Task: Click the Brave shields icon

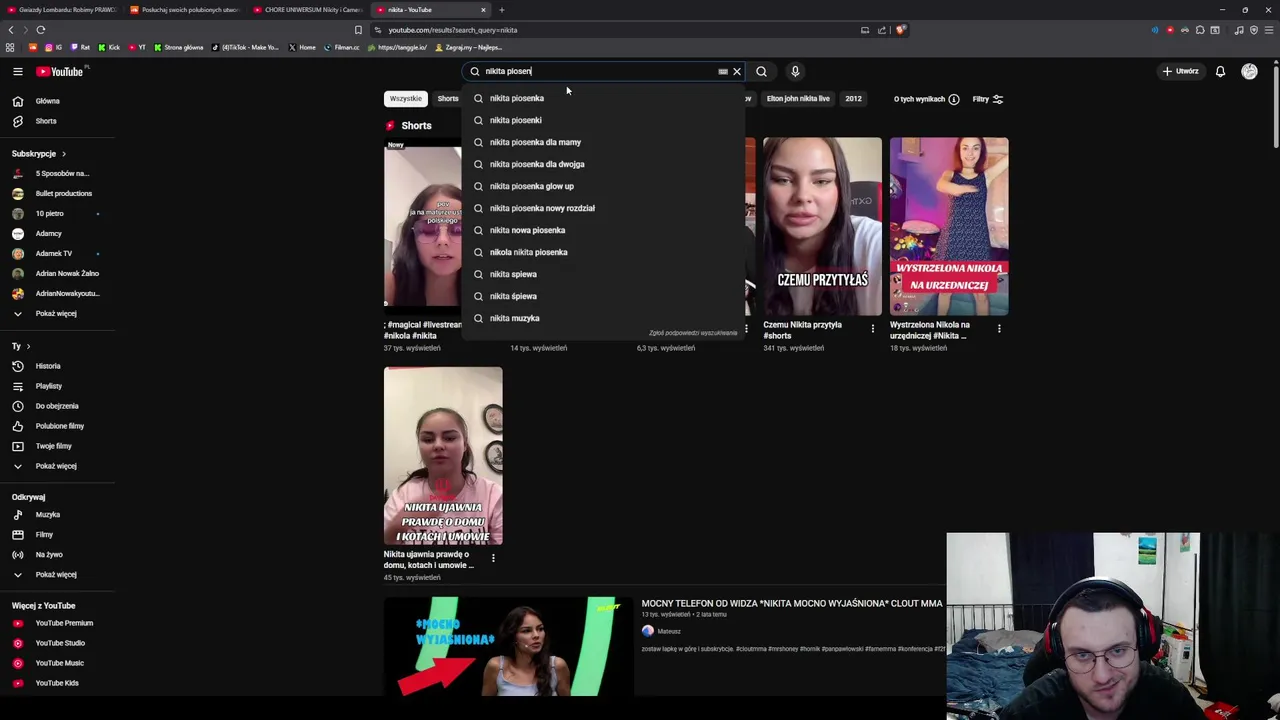Action: point(900,30)
